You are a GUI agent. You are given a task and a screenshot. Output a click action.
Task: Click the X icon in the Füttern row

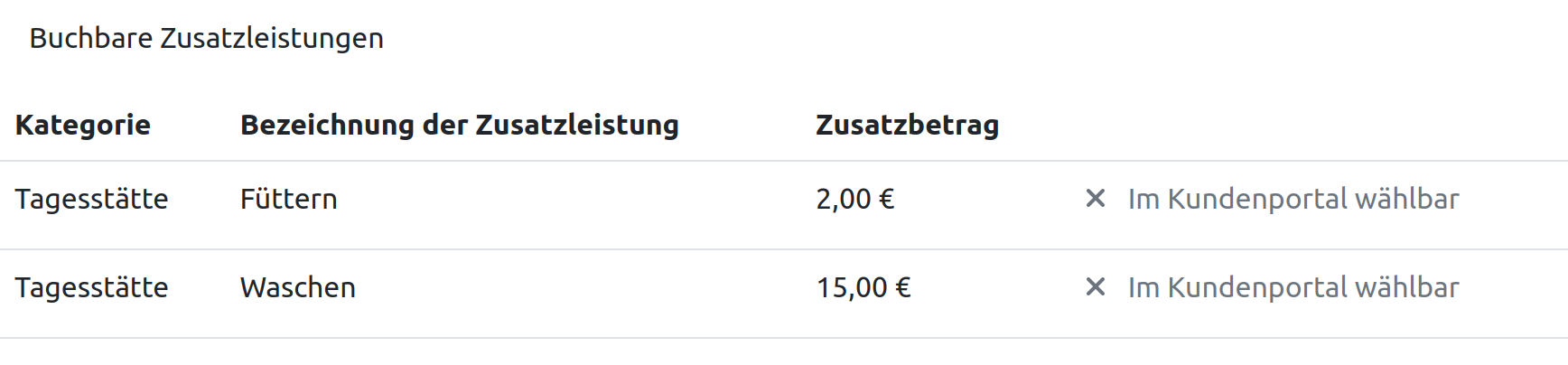pos(1095,199)
